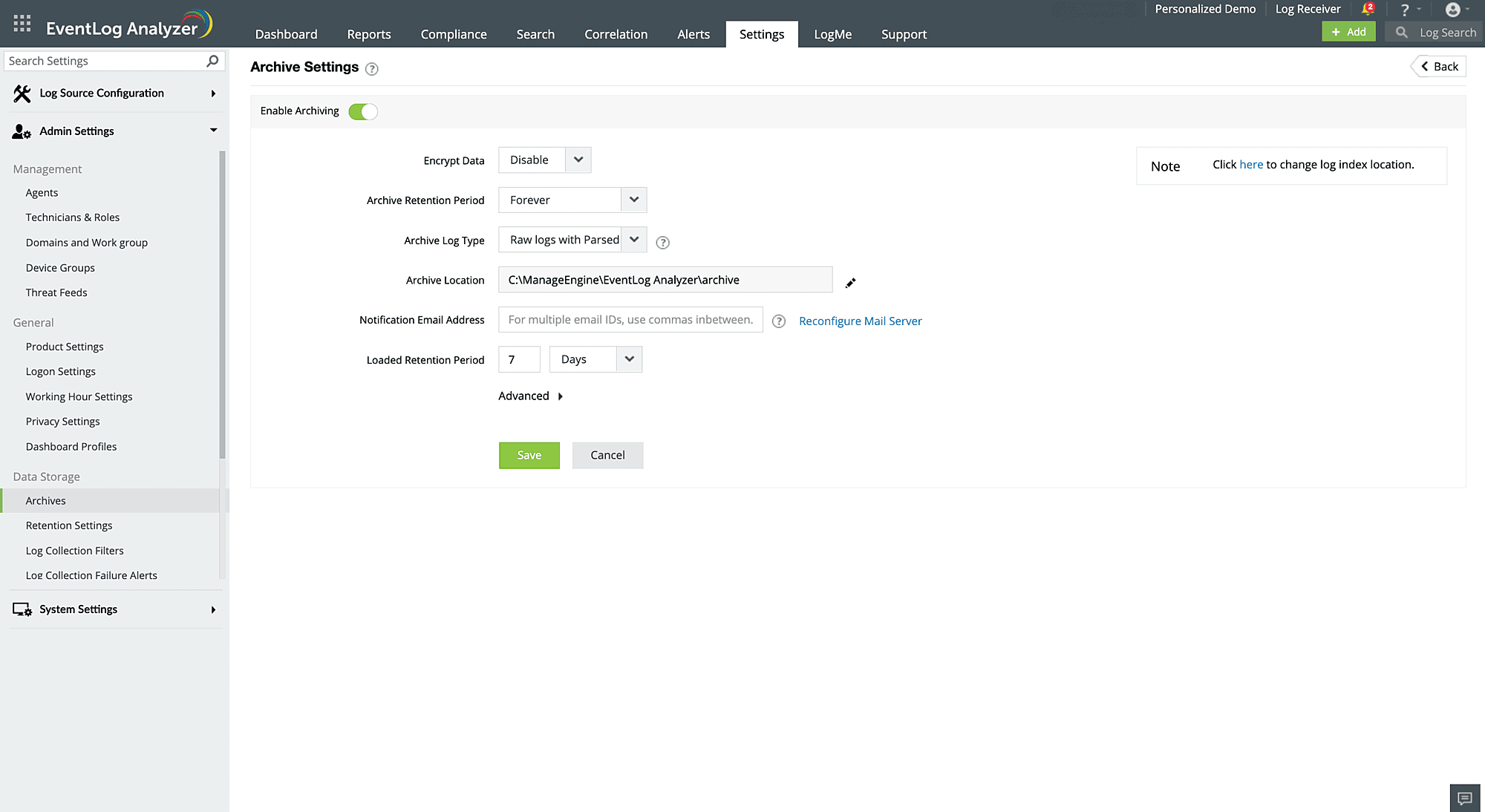Click the Settings tab in navigation

(x=761, y=34)
